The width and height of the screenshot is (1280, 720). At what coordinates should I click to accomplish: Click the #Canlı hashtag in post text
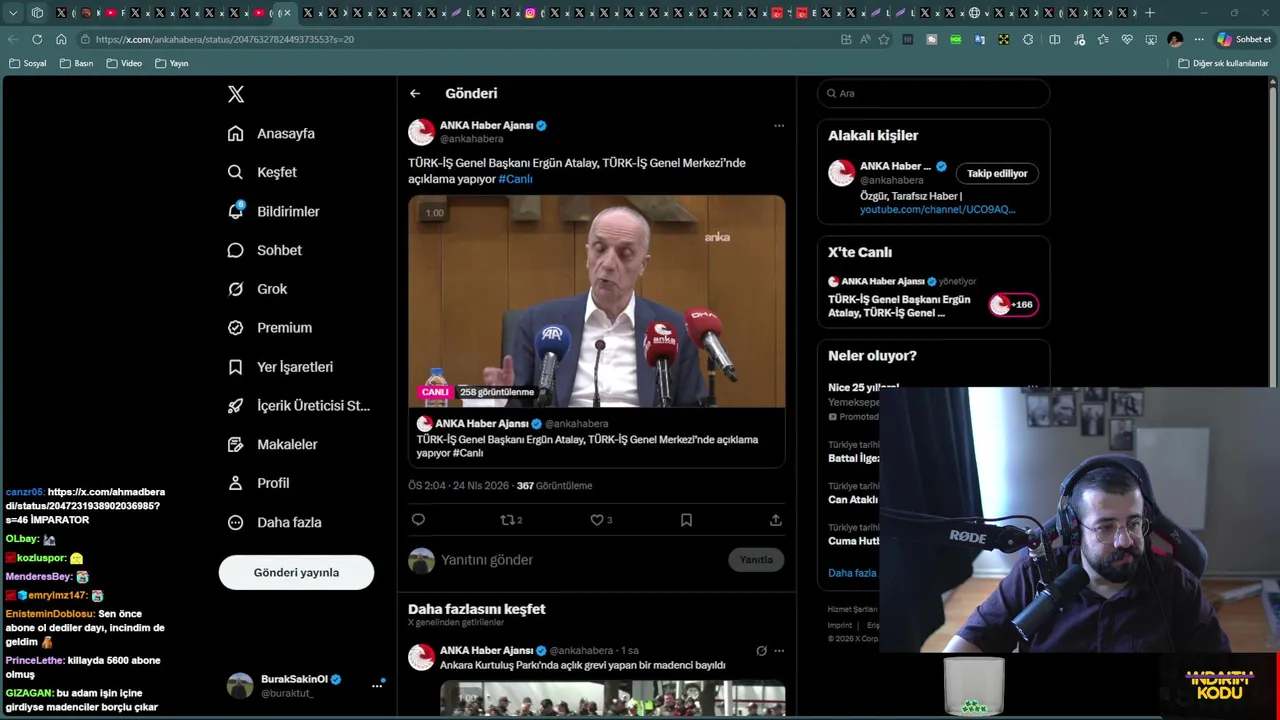click(x=515, y=179)
